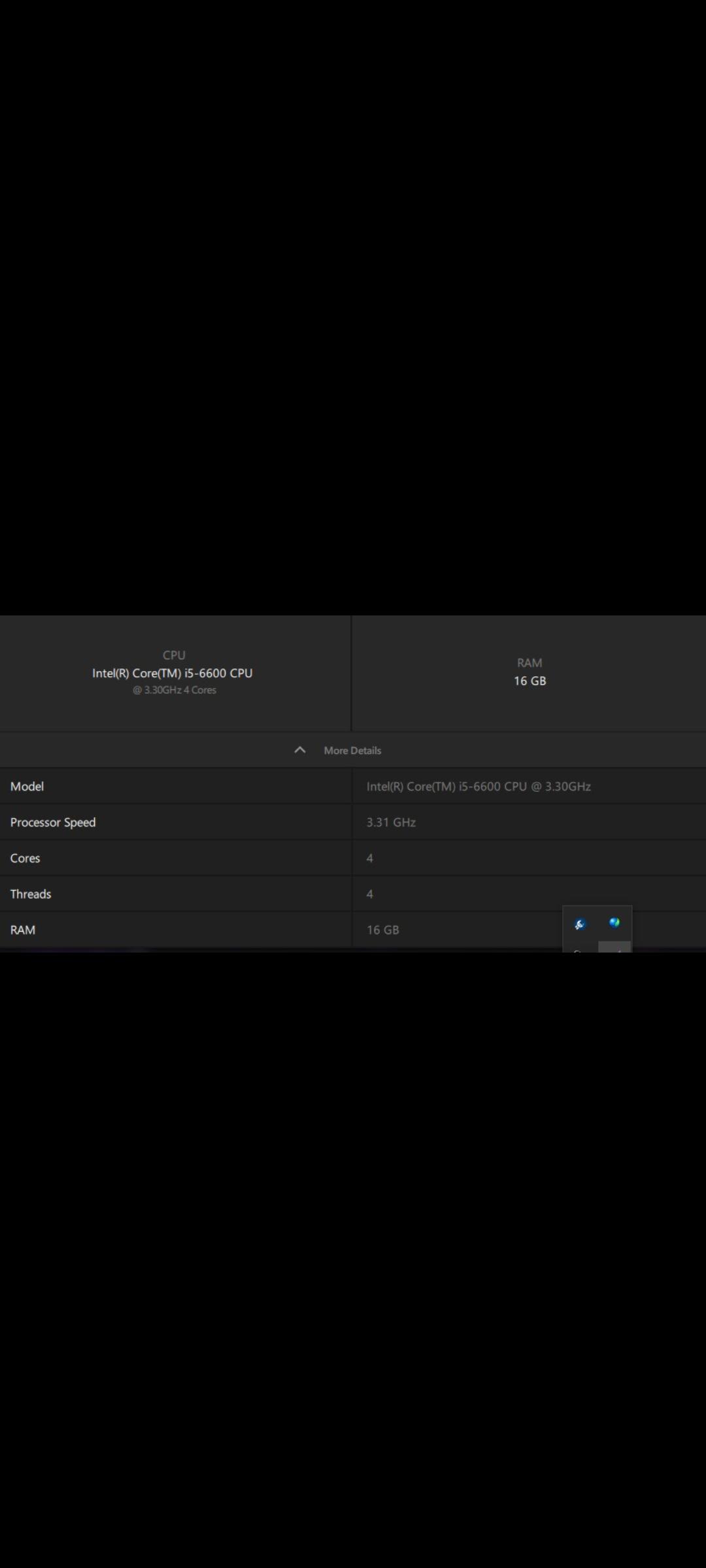Click the RAM row label in details
Viewport: 706px width, 1568px height.
(23, 930)
